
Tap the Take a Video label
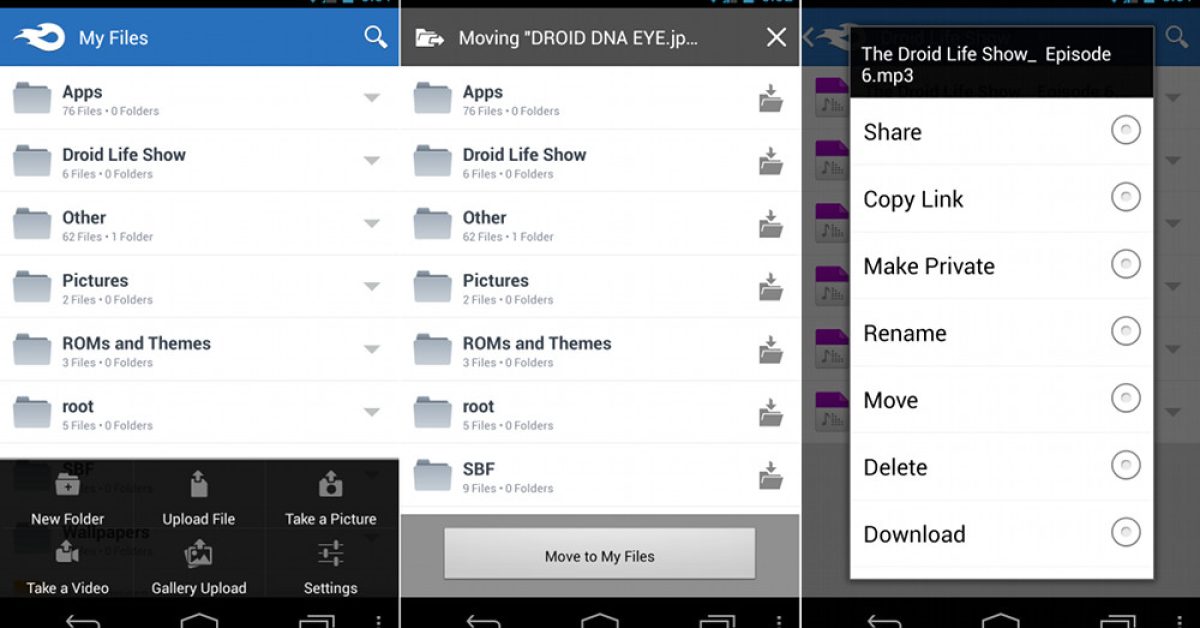(x=67, y=588)
